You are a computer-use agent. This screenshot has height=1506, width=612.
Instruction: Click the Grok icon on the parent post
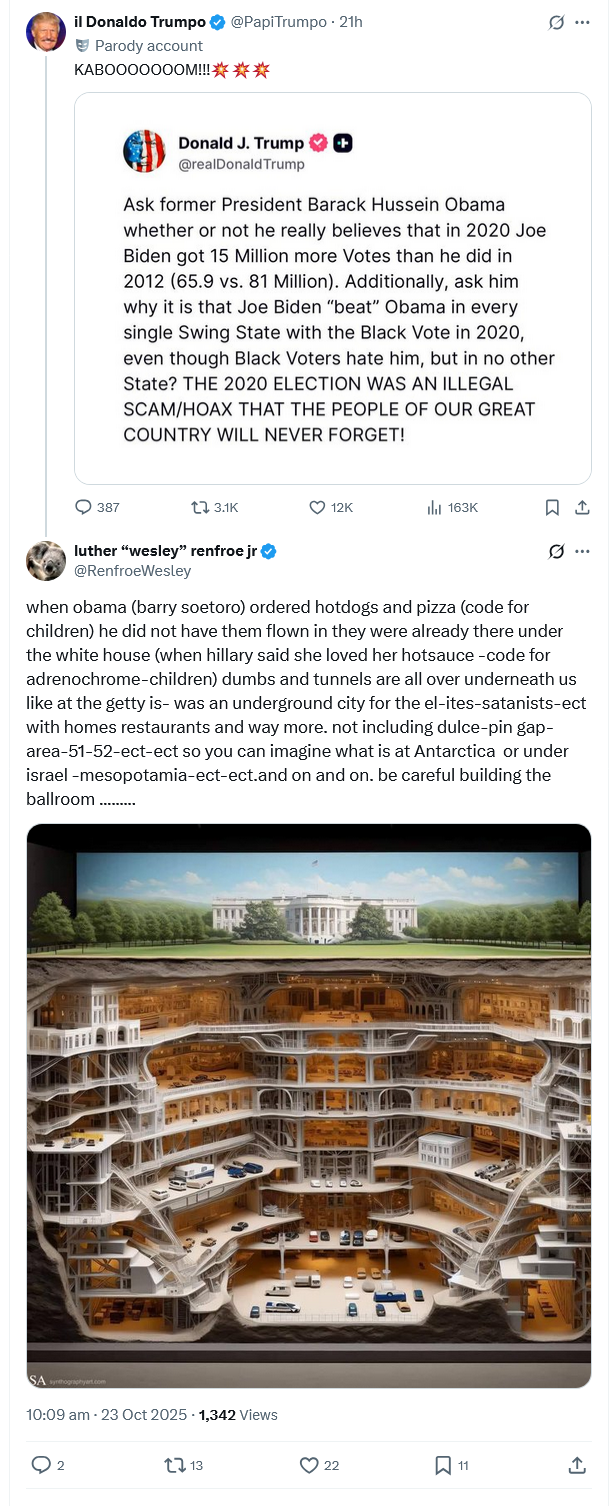(557, 22)
